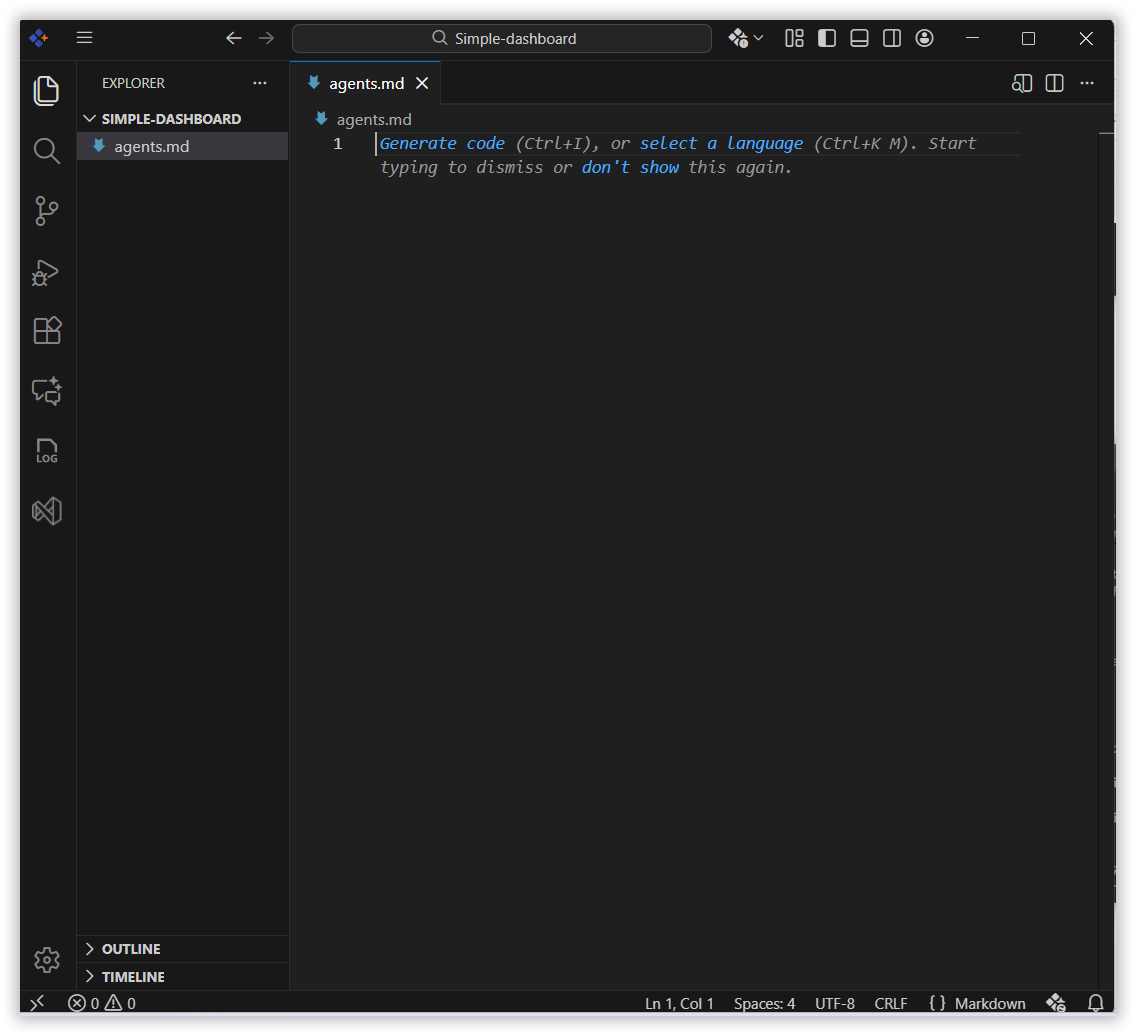Viewport: 1136px width, 1036px height.
Task: Split the editor right
Action: [1055, 83]
